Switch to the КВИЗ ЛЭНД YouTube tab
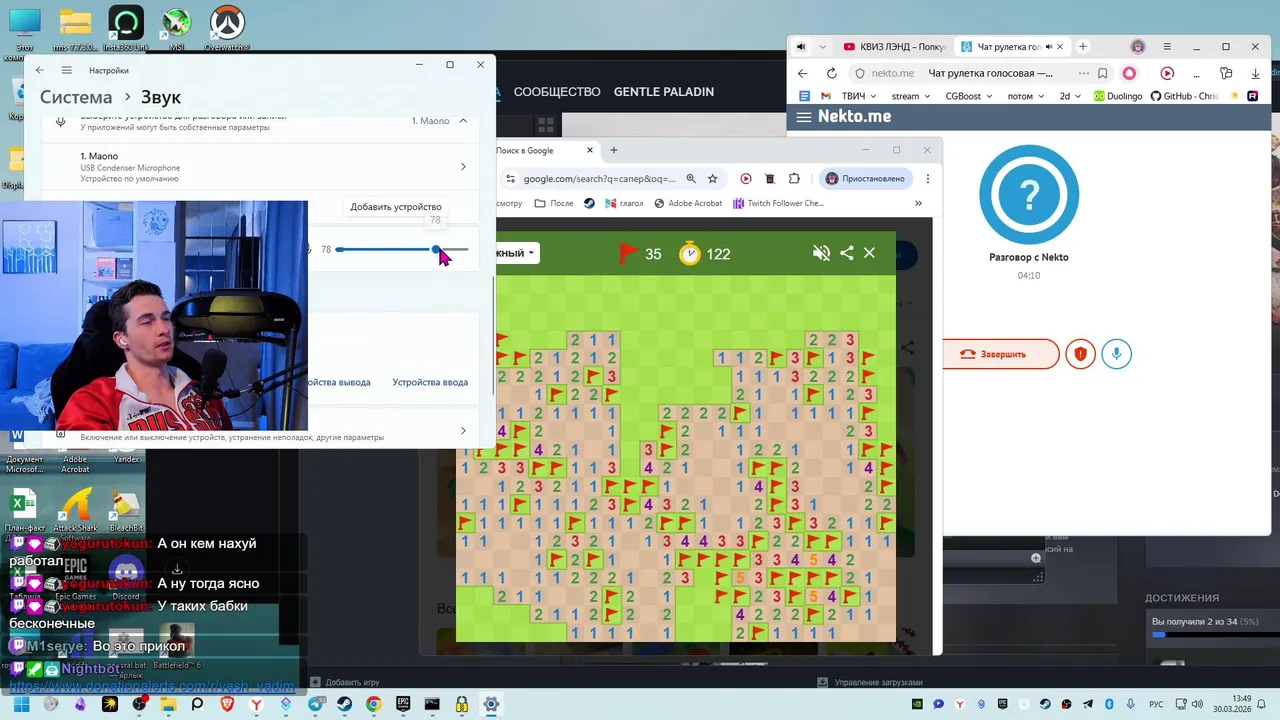 click(x=894, y=47)
